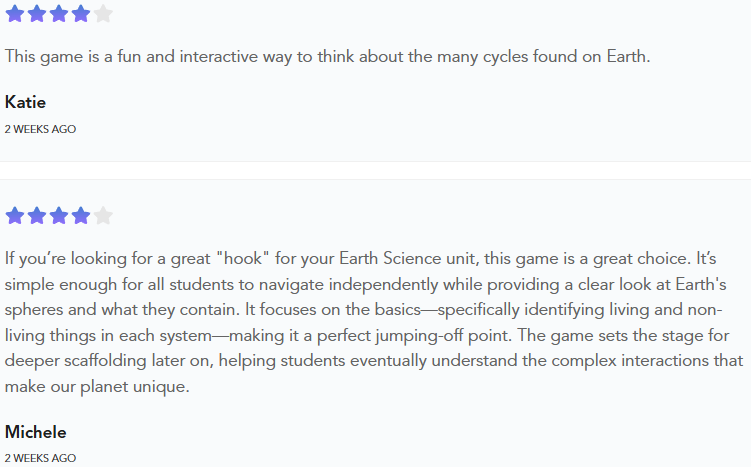Screen dimensions: 751x467
Task: Click Katie's review text about Earth cycles
Action: pos(328,56)
